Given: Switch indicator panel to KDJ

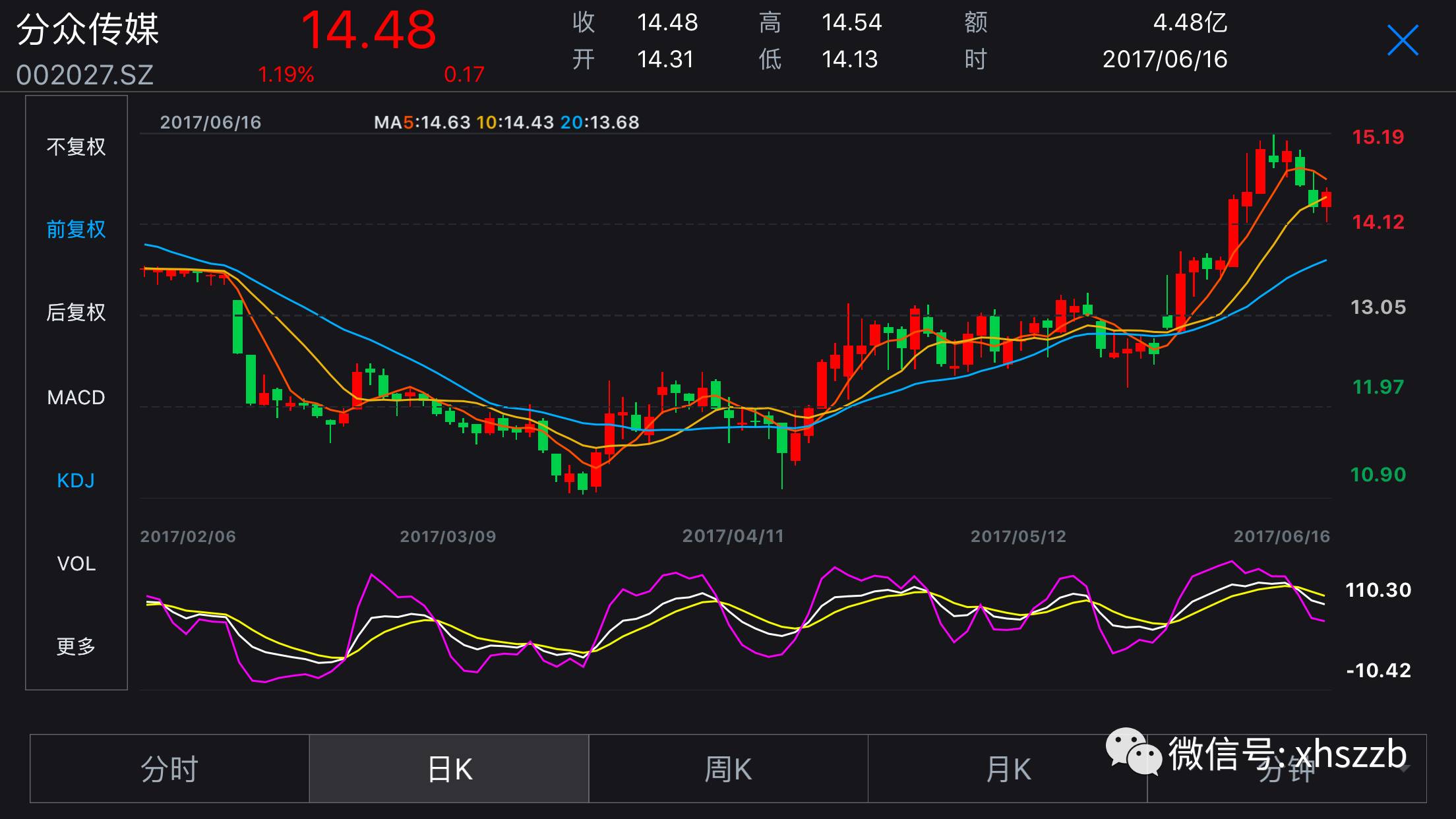Looking at the screenshot, I should [x=76, y=480].
